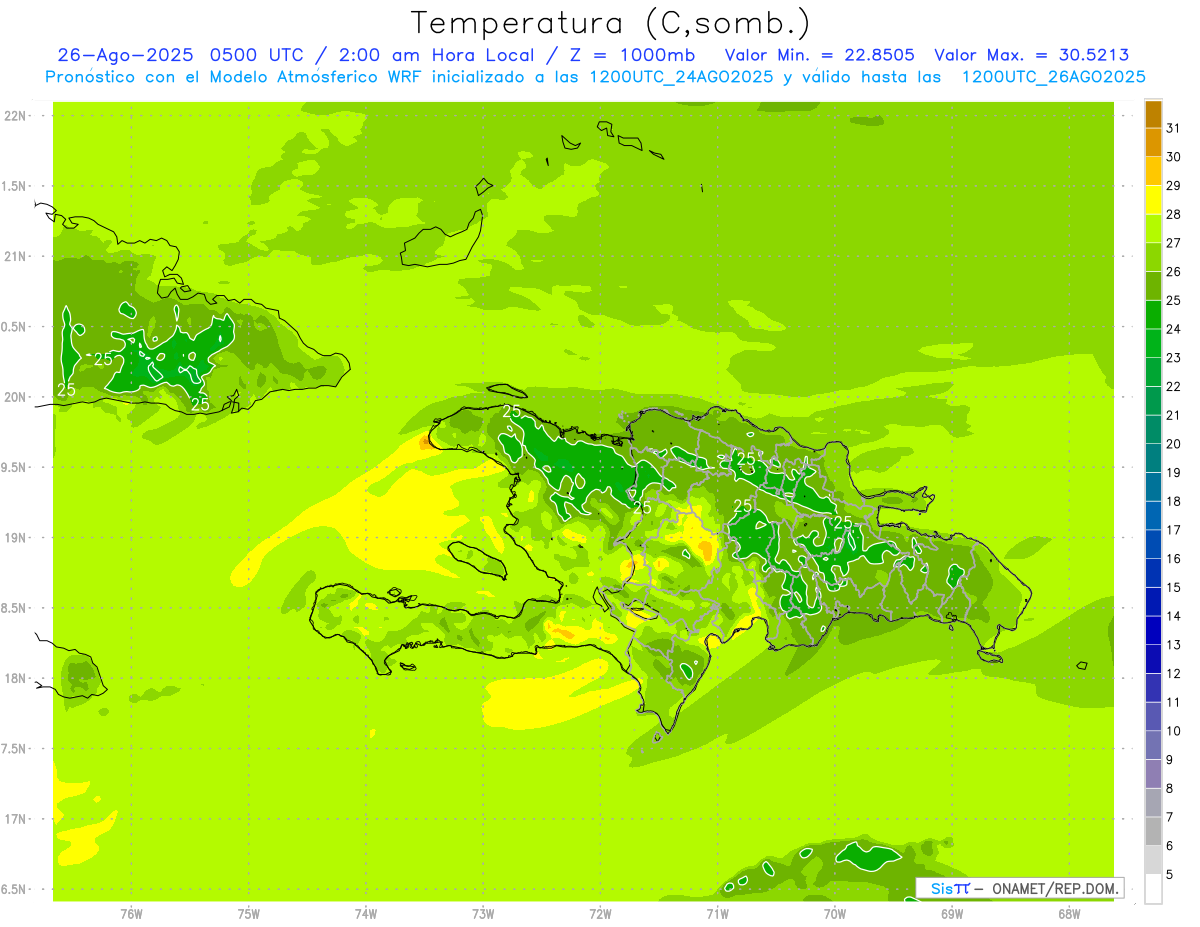This screenshot has width=1200, height=927.
Task: Click the blue swatch between 15 and 16
Action: pos(1153,573)
